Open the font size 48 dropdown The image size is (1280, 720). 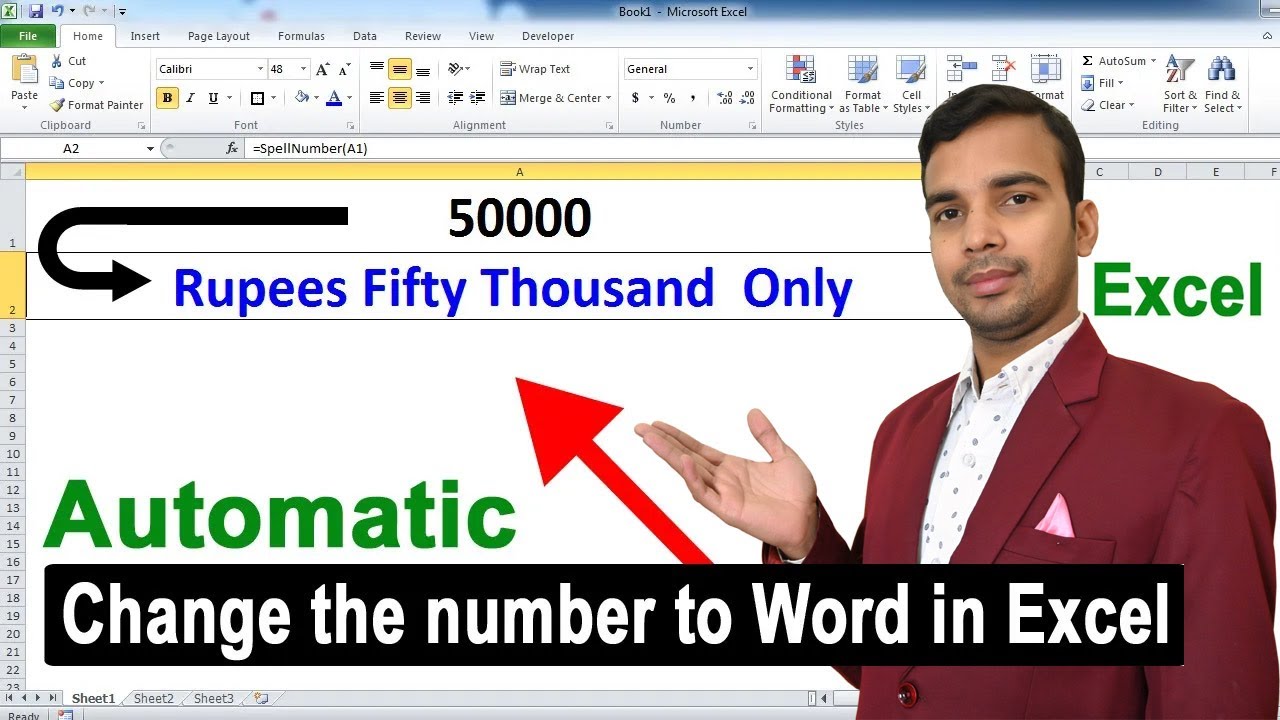pyautogui.click(x=304, y=69)
